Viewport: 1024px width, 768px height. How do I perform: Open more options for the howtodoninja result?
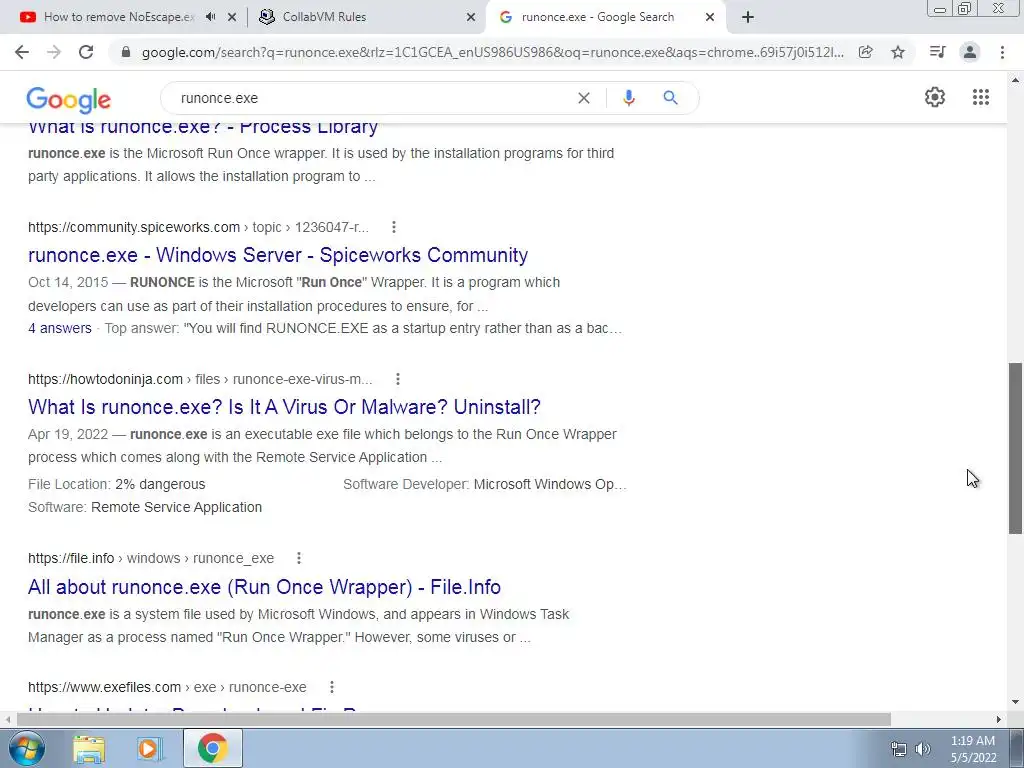(x=397, y=379)
